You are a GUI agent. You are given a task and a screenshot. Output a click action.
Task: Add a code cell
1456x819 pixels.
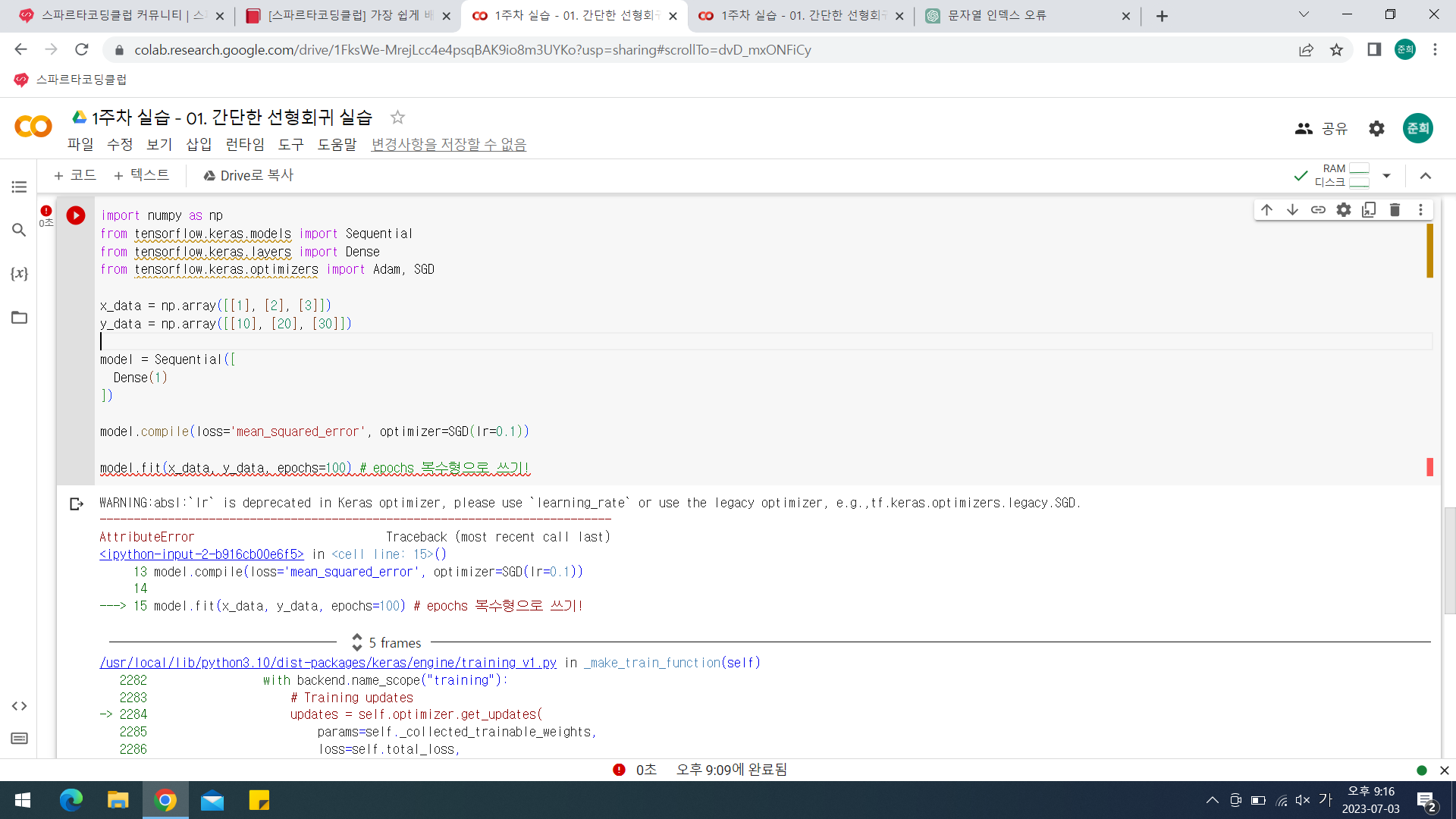(74, 175)
